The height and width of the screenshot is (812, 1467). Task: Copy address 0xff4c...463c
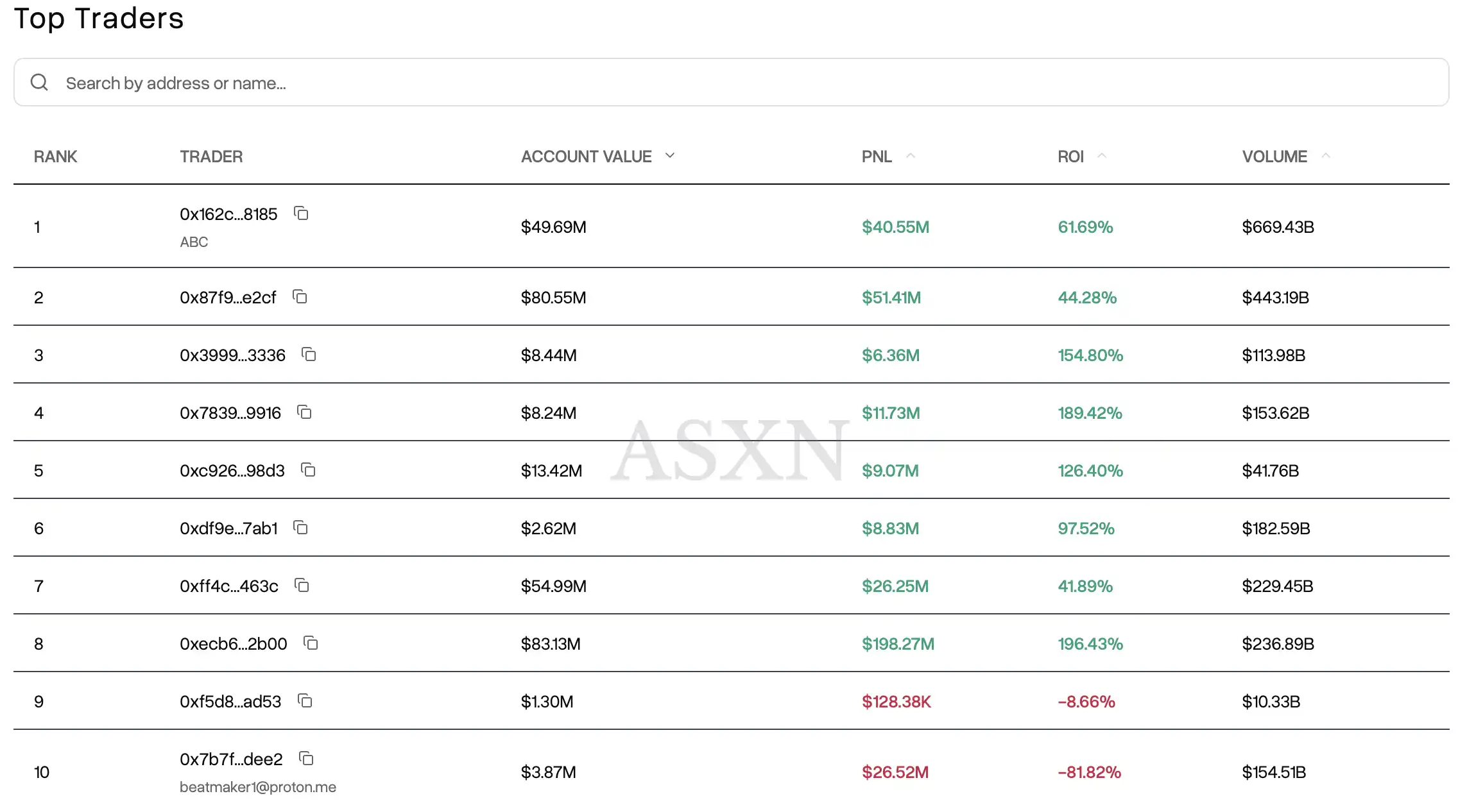[x=302, y=586]
